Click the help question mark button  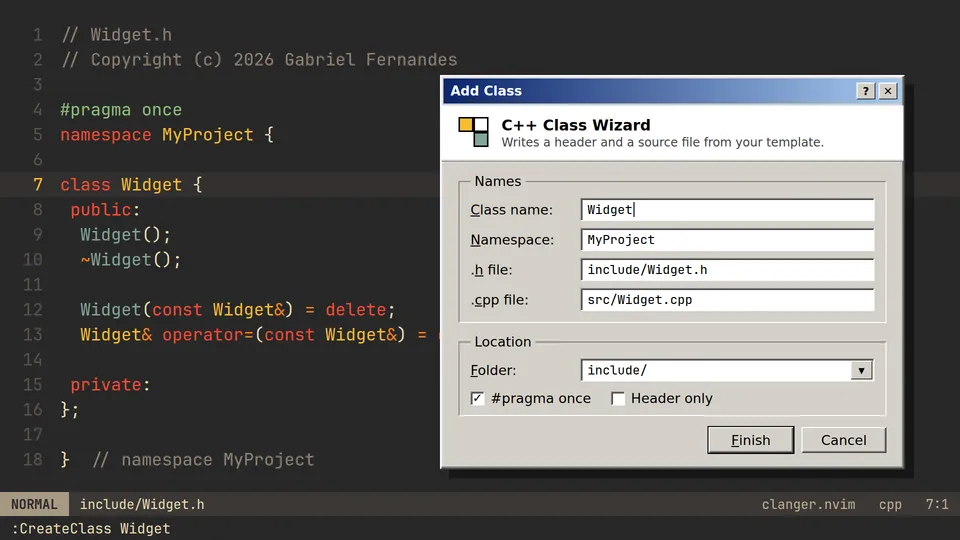[x=865, y=91]
